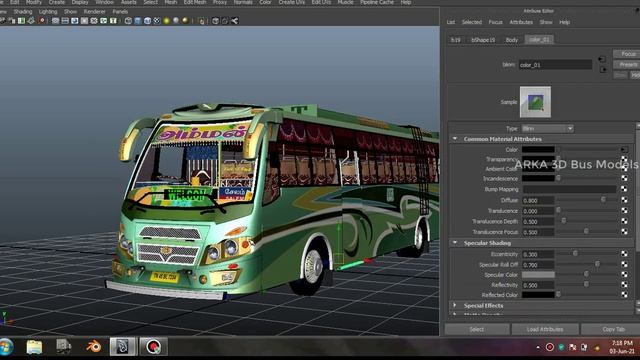The width and height of the screenshot is (640, 360).
Task: Toggle X-ray joints icon at end of viewport toolbar
Action: tap(234, 21)
